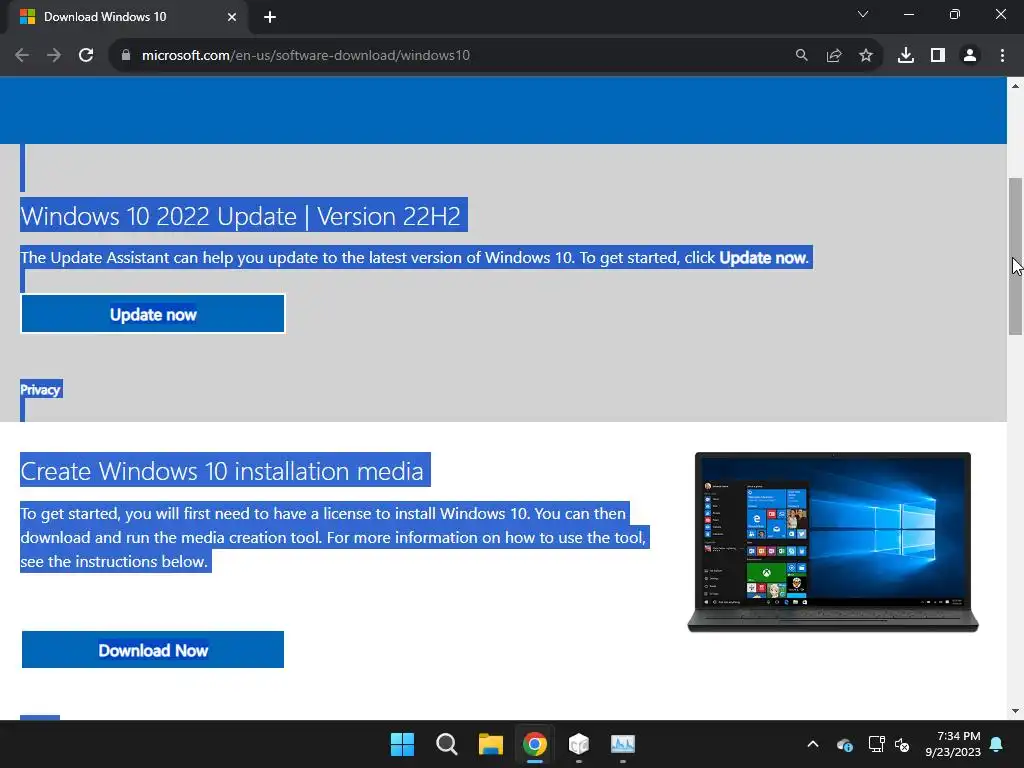This screenshot has width=1024, height=768.
Task: Show hidden system tray icons
Action: pos(813,744)
